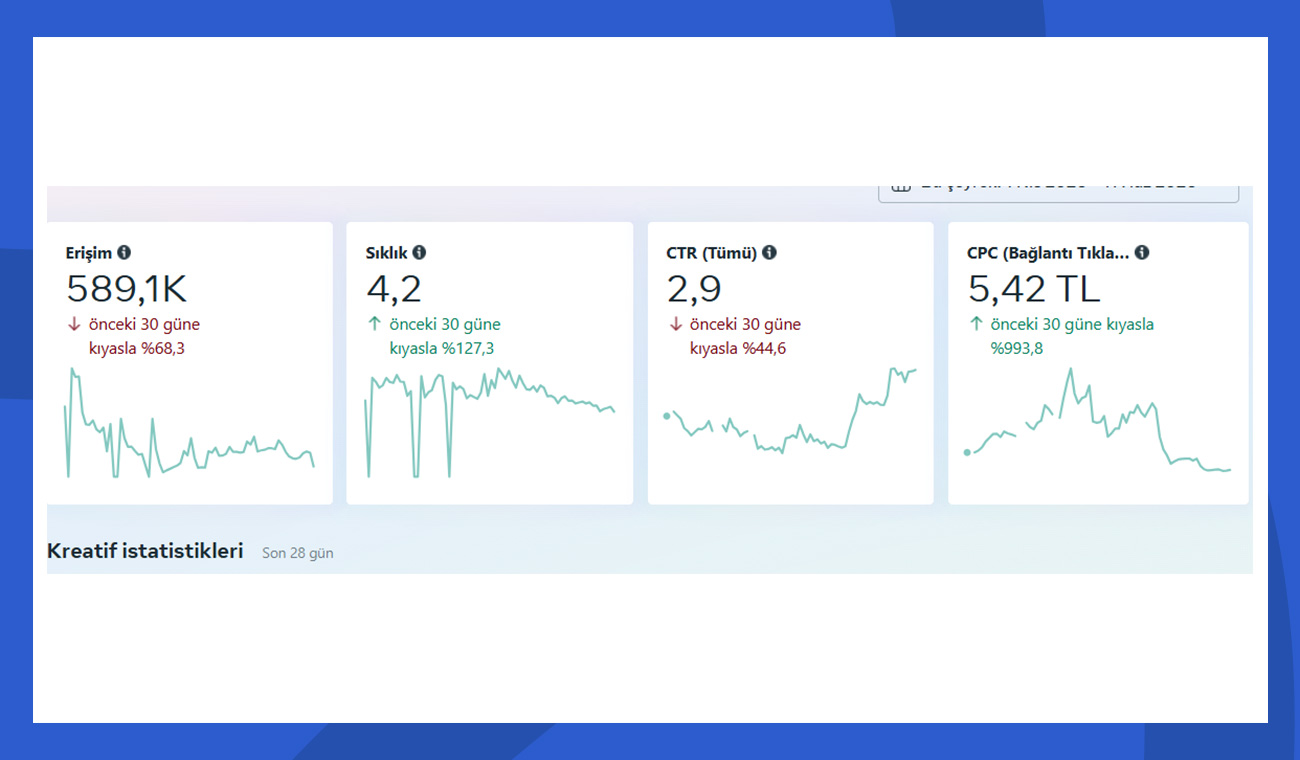Show info for CPC (Bağlantı Tıkla...)

[x=1142, y=253]
